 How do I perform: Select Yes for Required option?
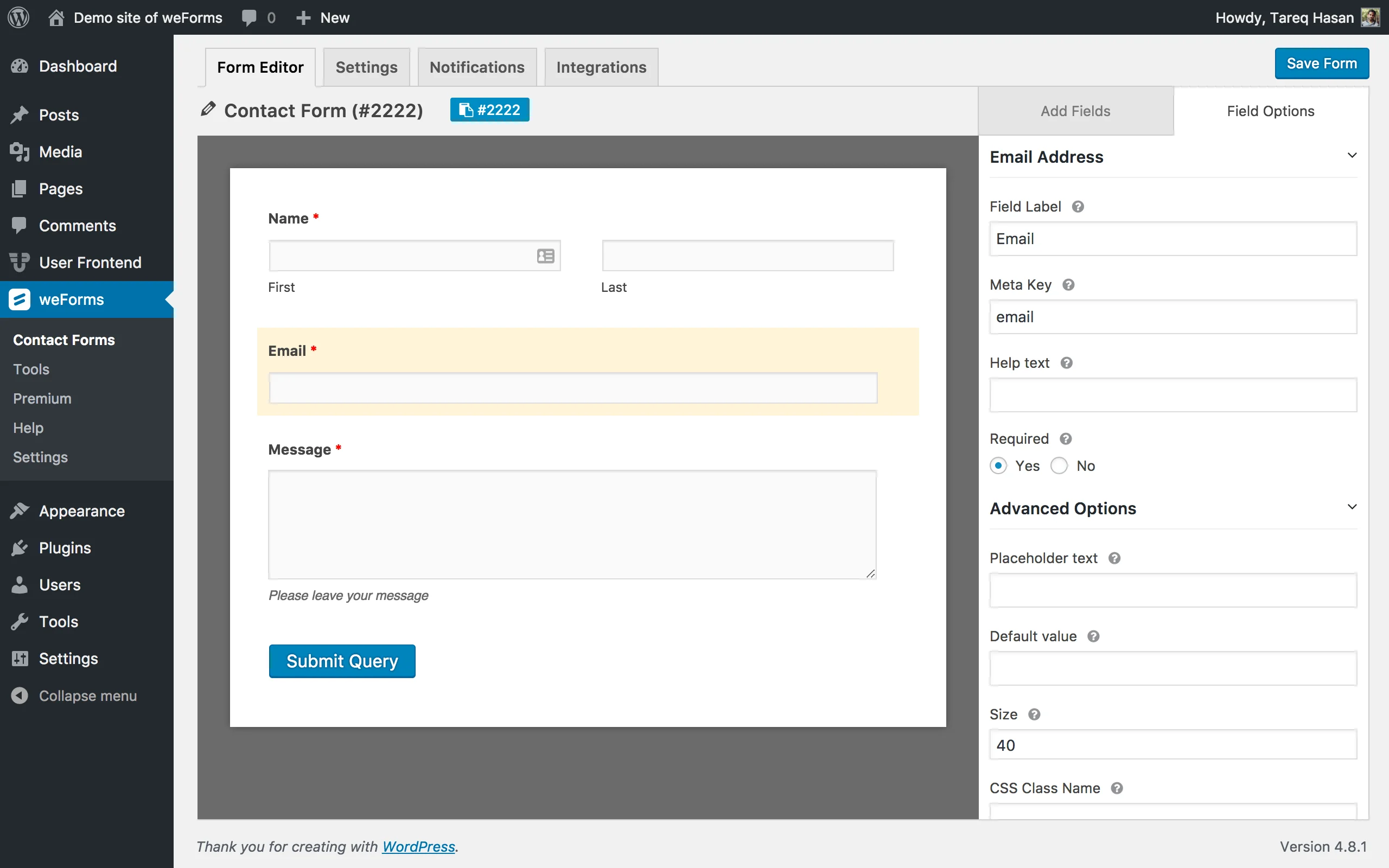point(999,465)
